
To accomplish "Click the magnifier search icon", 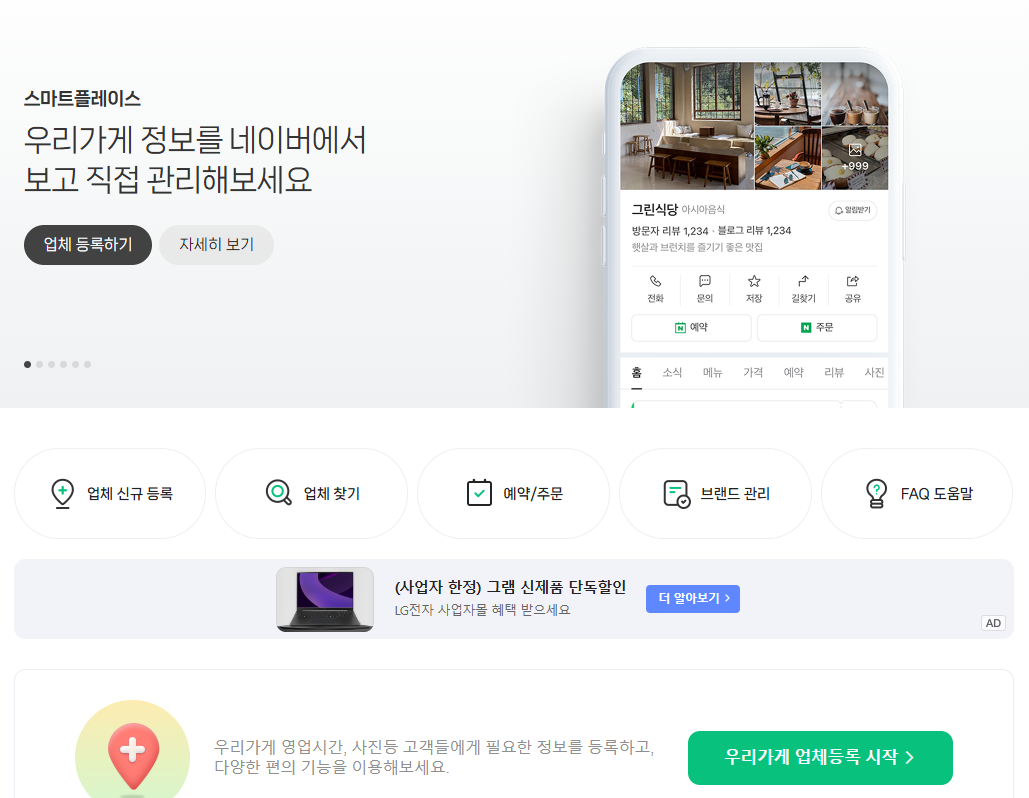I will tap(278, 493).
